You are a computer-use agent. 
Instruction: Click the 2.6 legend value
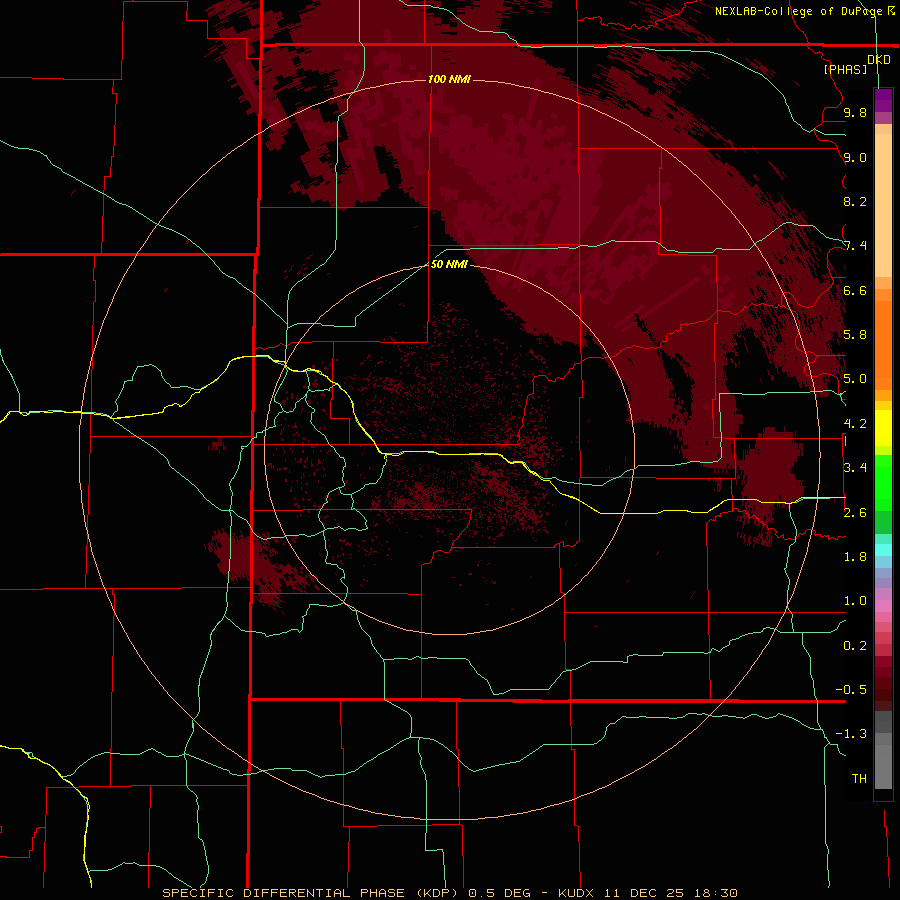855,513
